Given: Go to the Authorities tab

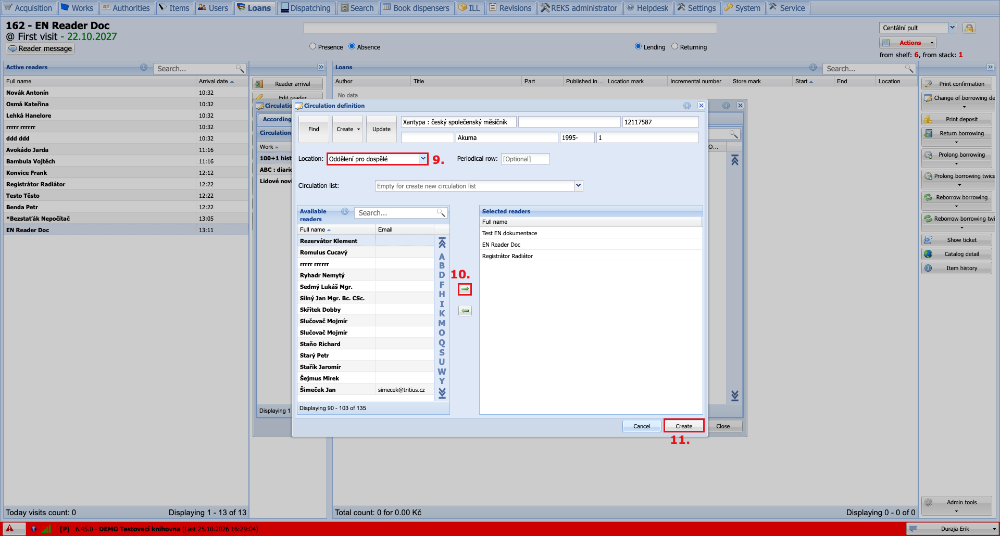Looking at the screenshot, I should [x=126, y=8].
